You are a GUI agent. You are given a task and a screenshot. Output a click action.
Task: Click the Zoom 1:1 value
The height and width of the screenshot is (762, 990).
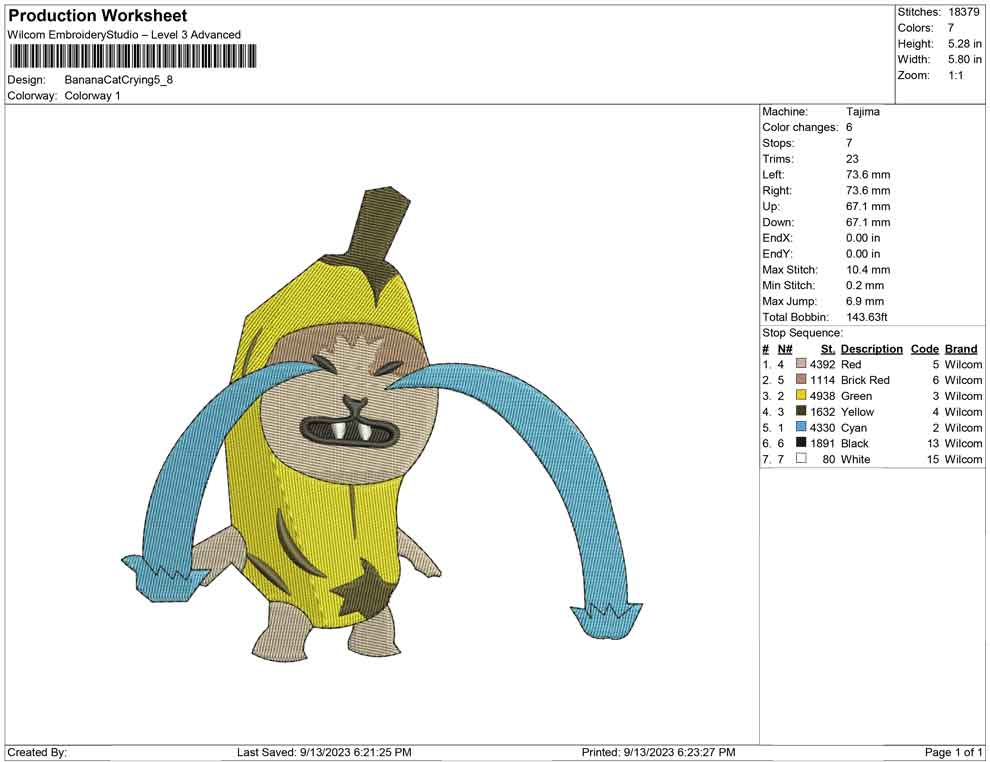pos(955,76)
